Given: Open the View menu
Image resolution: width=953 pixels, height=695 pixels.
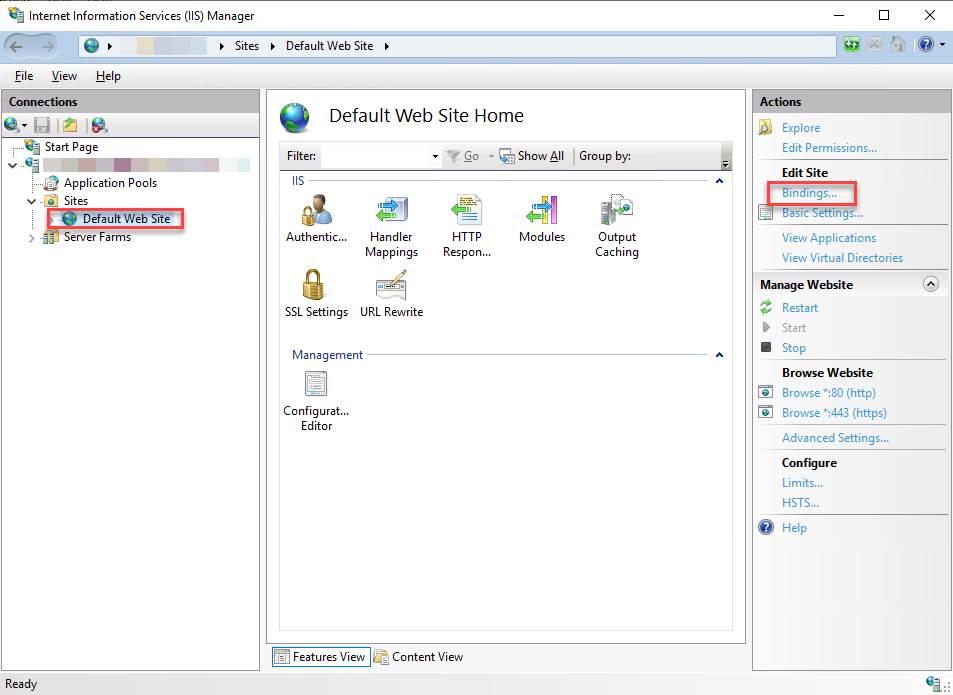Looking at the screenshot, I should coord(64,76).
